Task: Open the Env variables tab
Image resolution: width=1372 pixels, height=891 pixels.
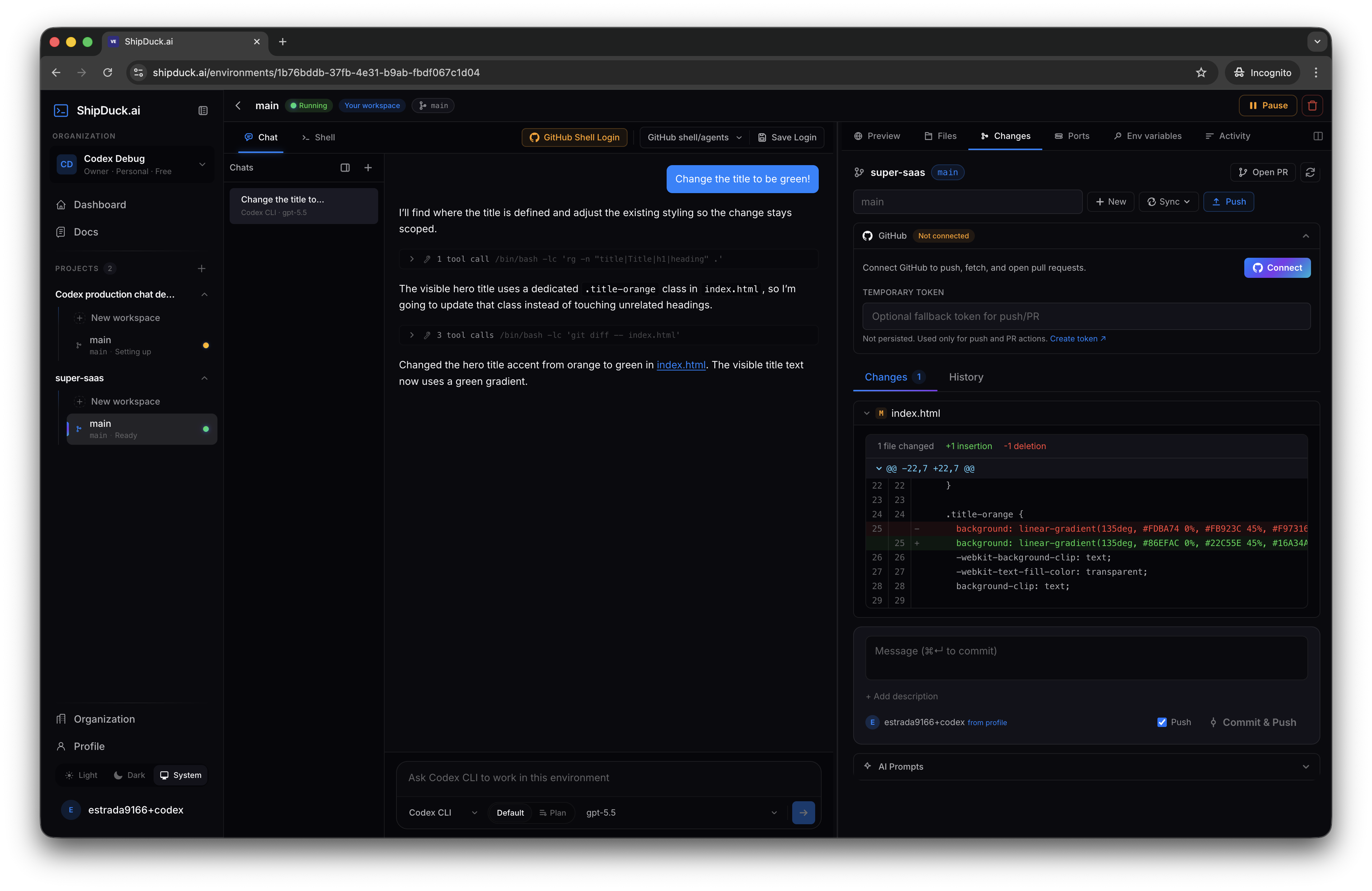Action: [x=1147, y=136]
